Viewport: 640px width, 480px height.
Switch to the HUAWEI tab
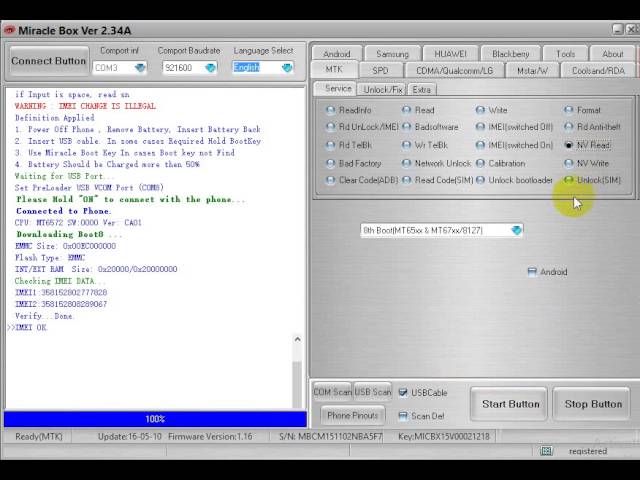pos(450,54)
